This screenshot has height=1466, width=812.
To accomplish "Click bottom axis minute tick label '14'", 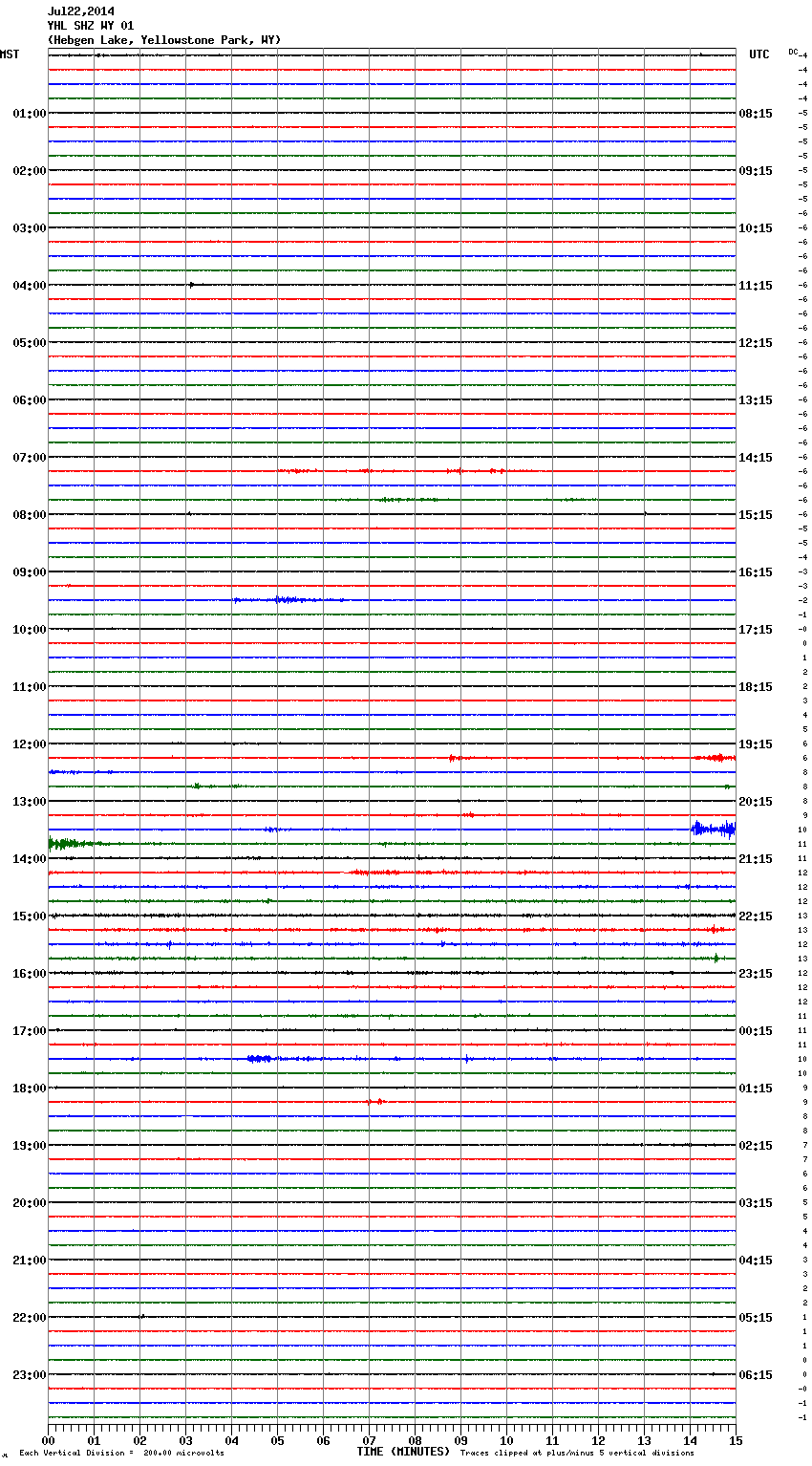I will [690, 1440].
